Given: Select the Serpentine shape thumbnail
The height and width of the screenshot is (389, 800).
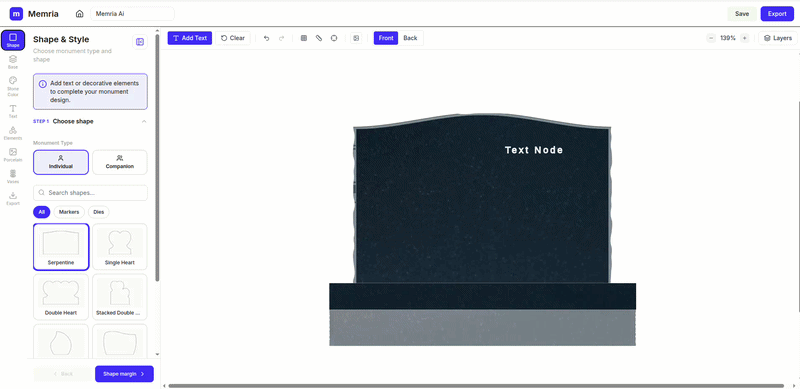Looking at the screenshot, I should [61, 247].
